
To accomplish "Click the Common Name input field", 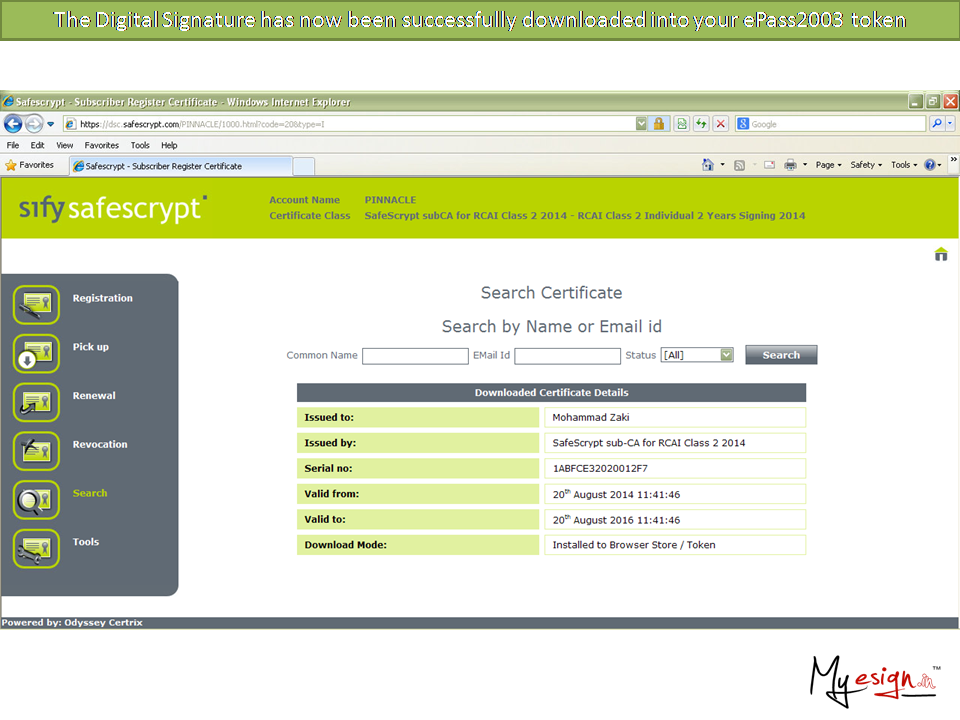I will [x=415, y=356].
